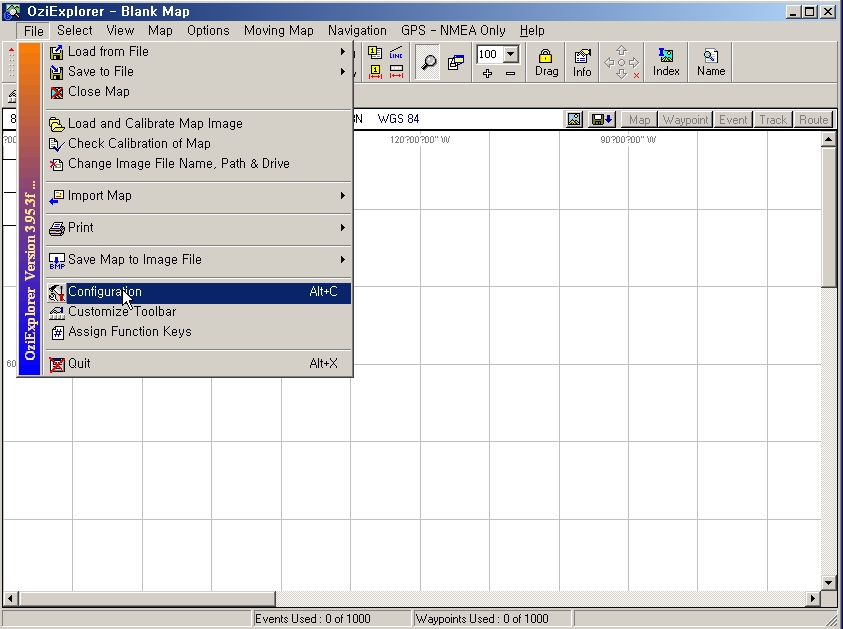Open Configuration from the File menu
843x629 pixels.
198,292
